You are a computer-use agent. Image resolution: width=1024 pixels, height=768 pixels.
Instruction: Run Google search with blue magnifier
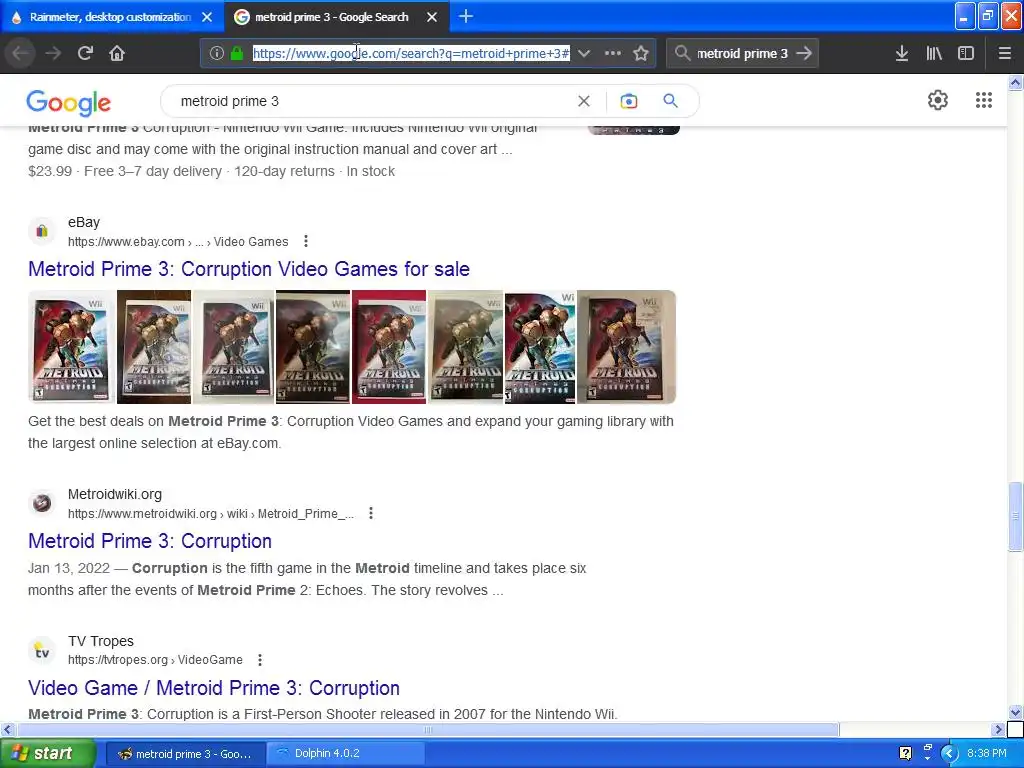coord(671,101)
